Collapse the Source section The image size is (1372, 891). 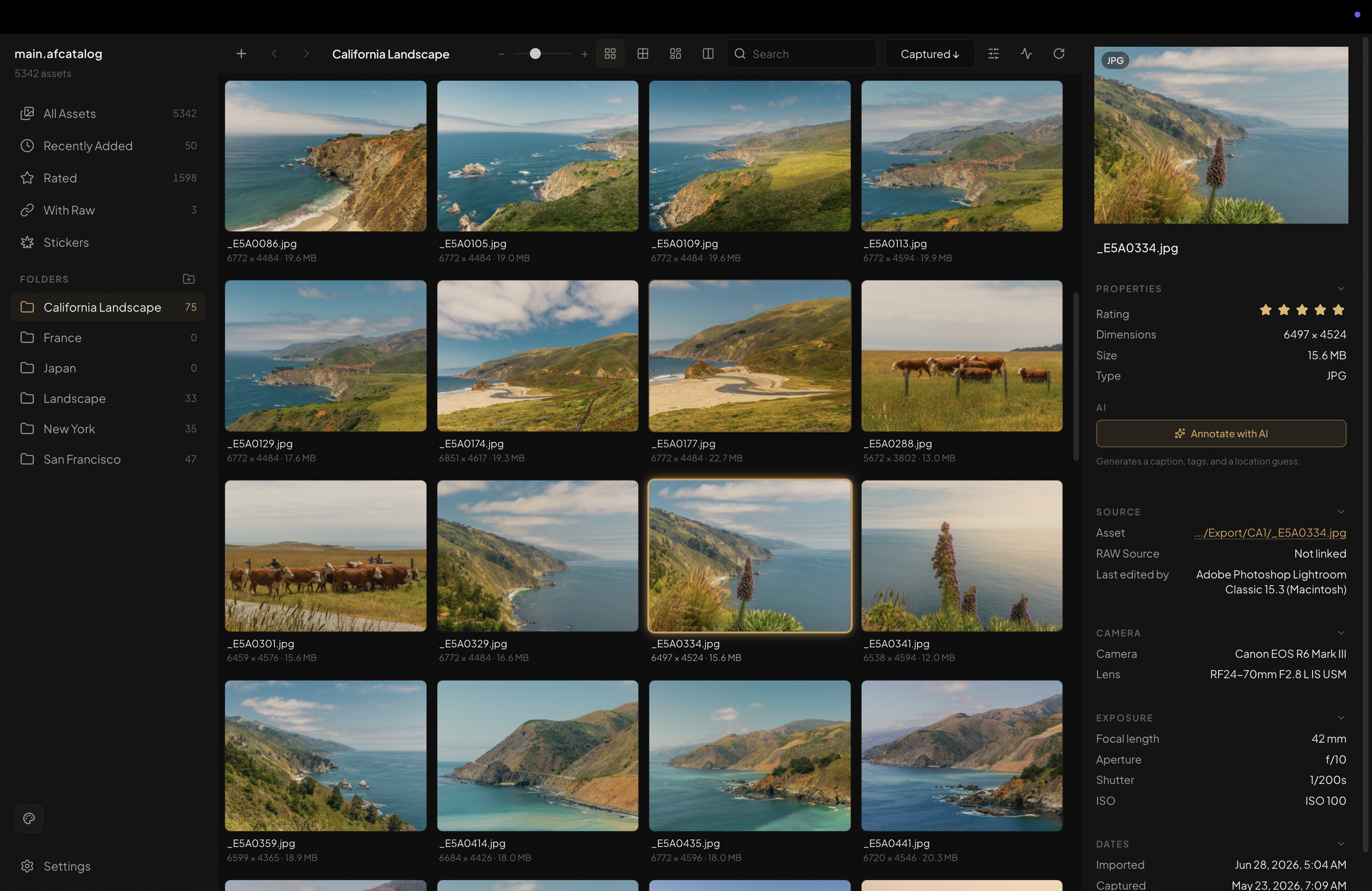coord(1340,512)
